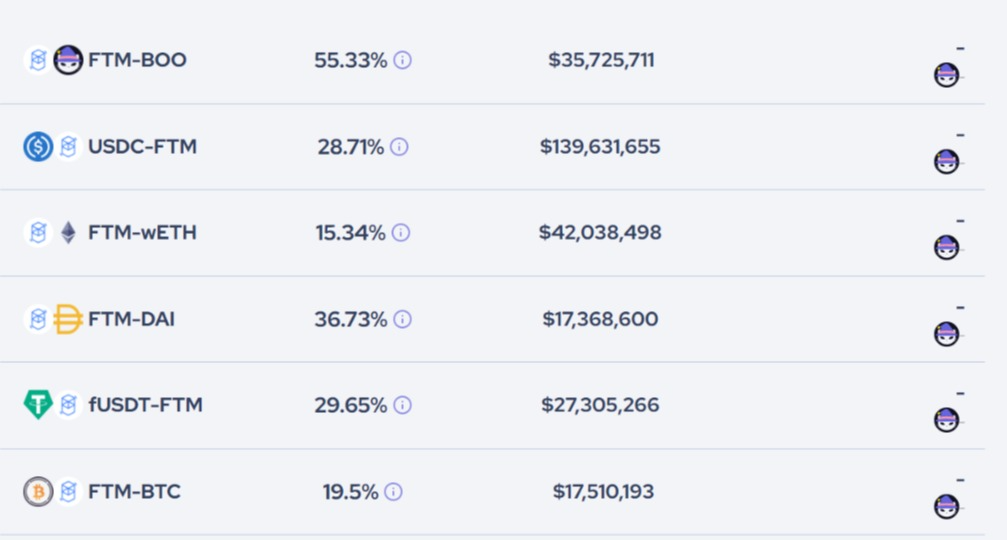Click the info icon next to 36.73%
The height and width of the screenshot is (540, 1007).
coord(402,319)
